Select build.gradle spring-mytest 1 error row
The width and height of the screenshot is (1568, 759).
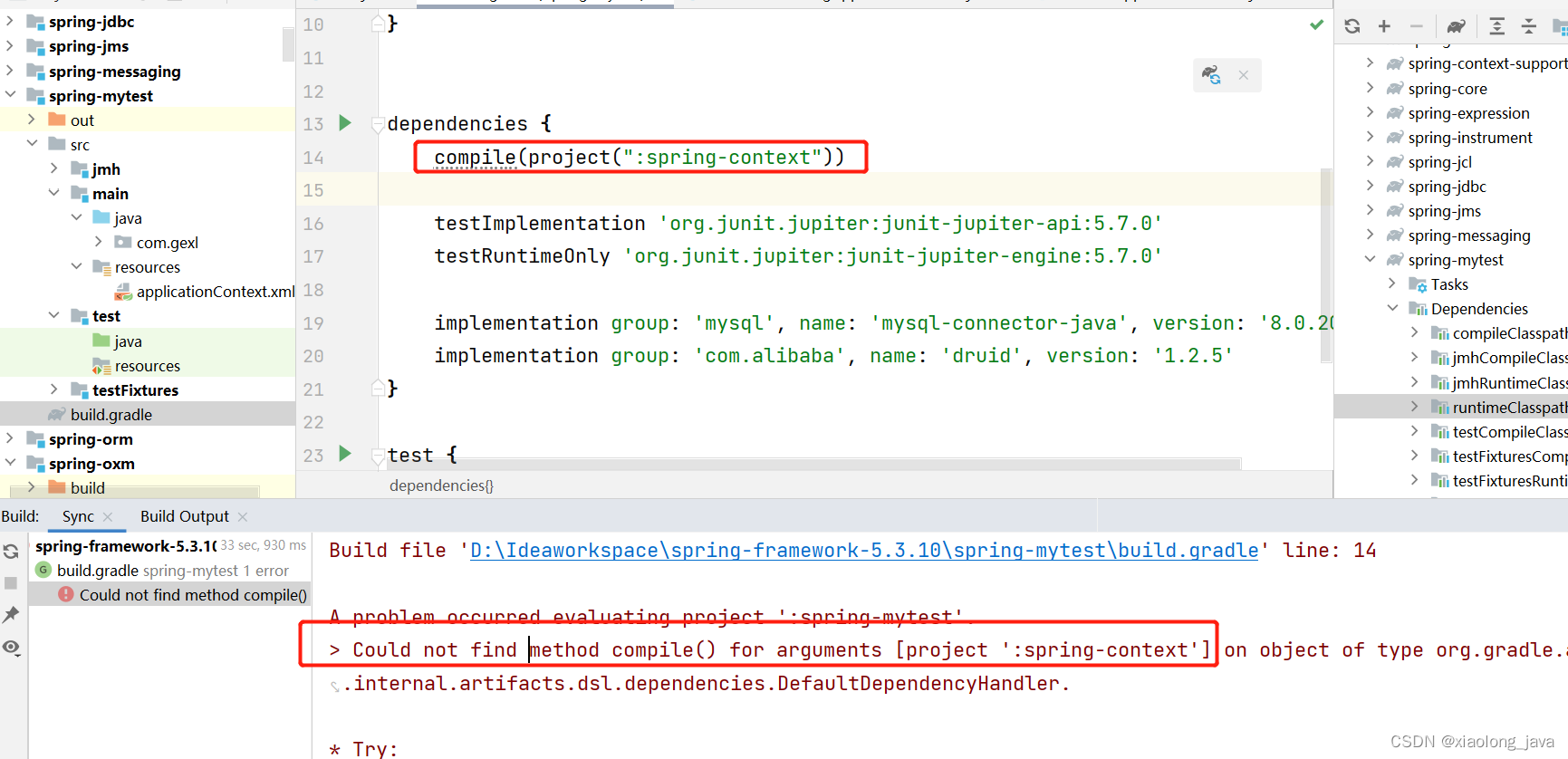172,571
